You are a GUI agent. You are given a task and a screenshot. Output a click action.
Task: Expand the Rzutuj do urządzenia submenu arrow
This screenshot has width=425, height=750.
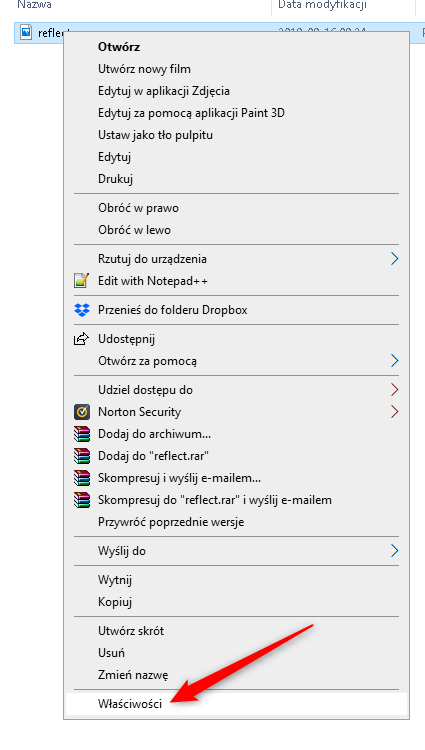coord(394,259)
